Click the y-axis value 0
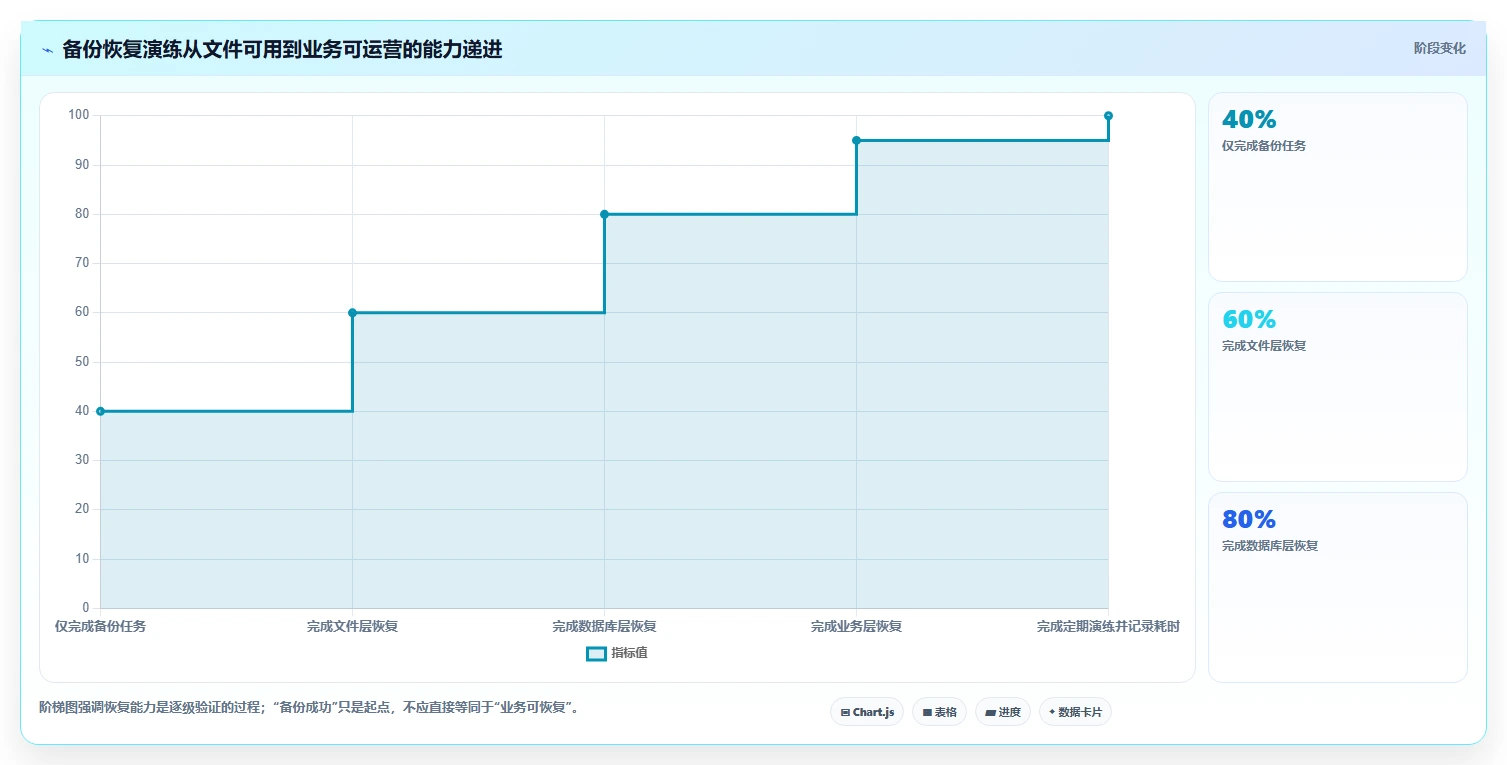The width and height of the screenshot is (1507, 765). coord(86,608)
